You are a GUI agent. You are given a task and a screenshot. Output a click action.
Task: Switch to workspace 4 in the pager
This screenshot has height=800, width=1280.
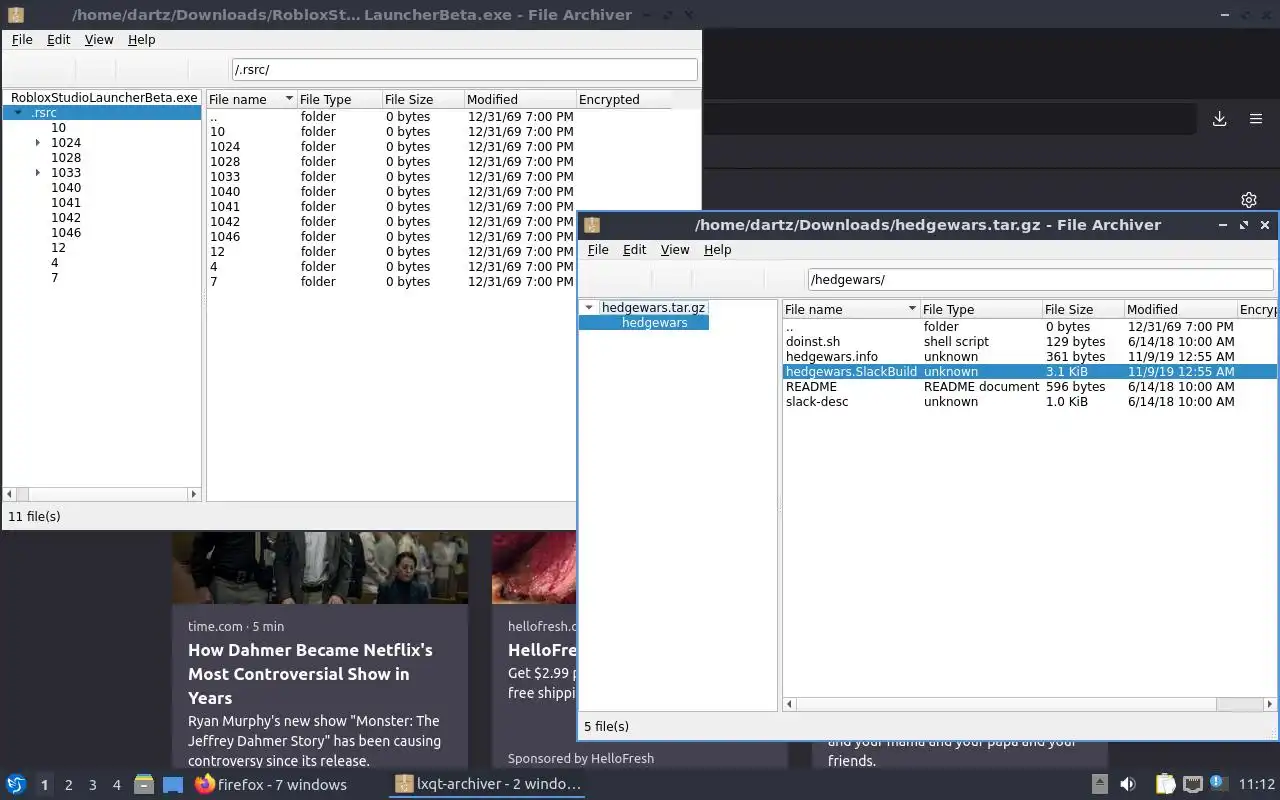(116, 785)
